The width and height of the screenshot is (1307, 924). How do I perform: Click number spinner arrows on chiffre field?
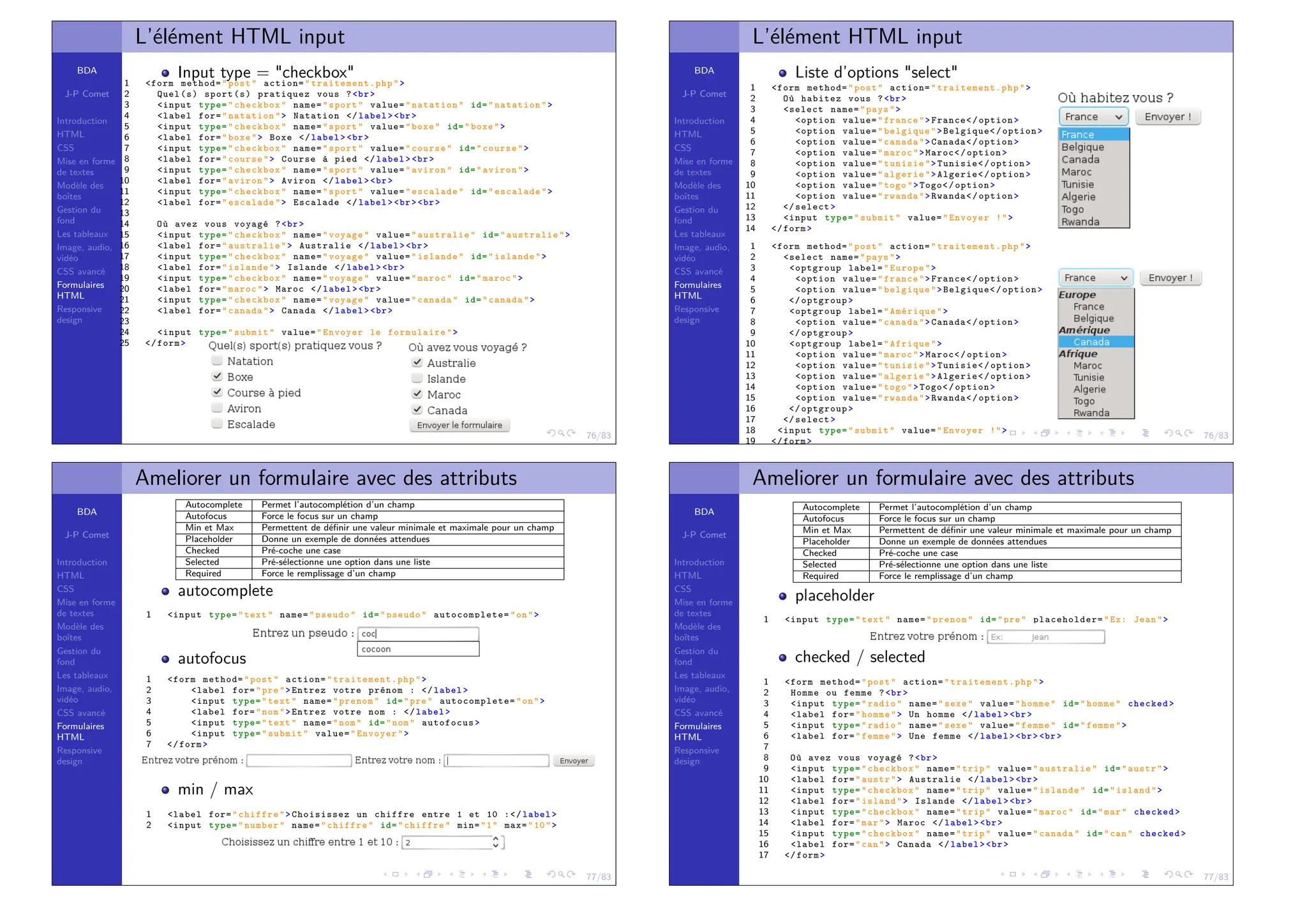496,842
